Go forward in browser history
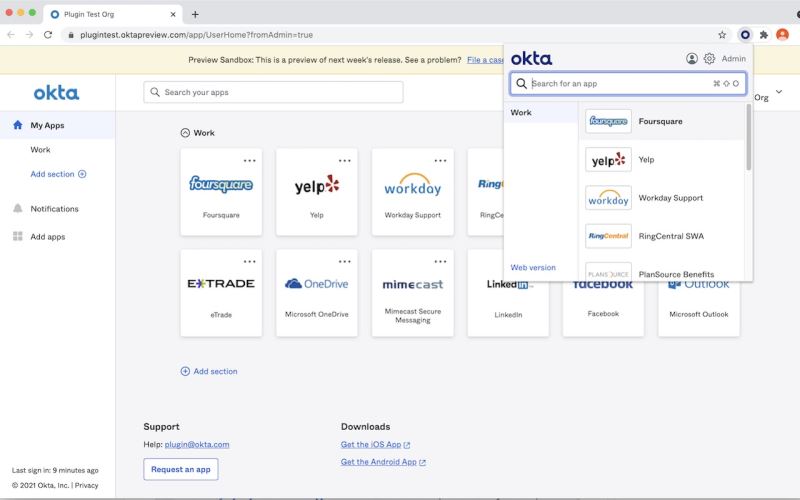 coord(29,35)
